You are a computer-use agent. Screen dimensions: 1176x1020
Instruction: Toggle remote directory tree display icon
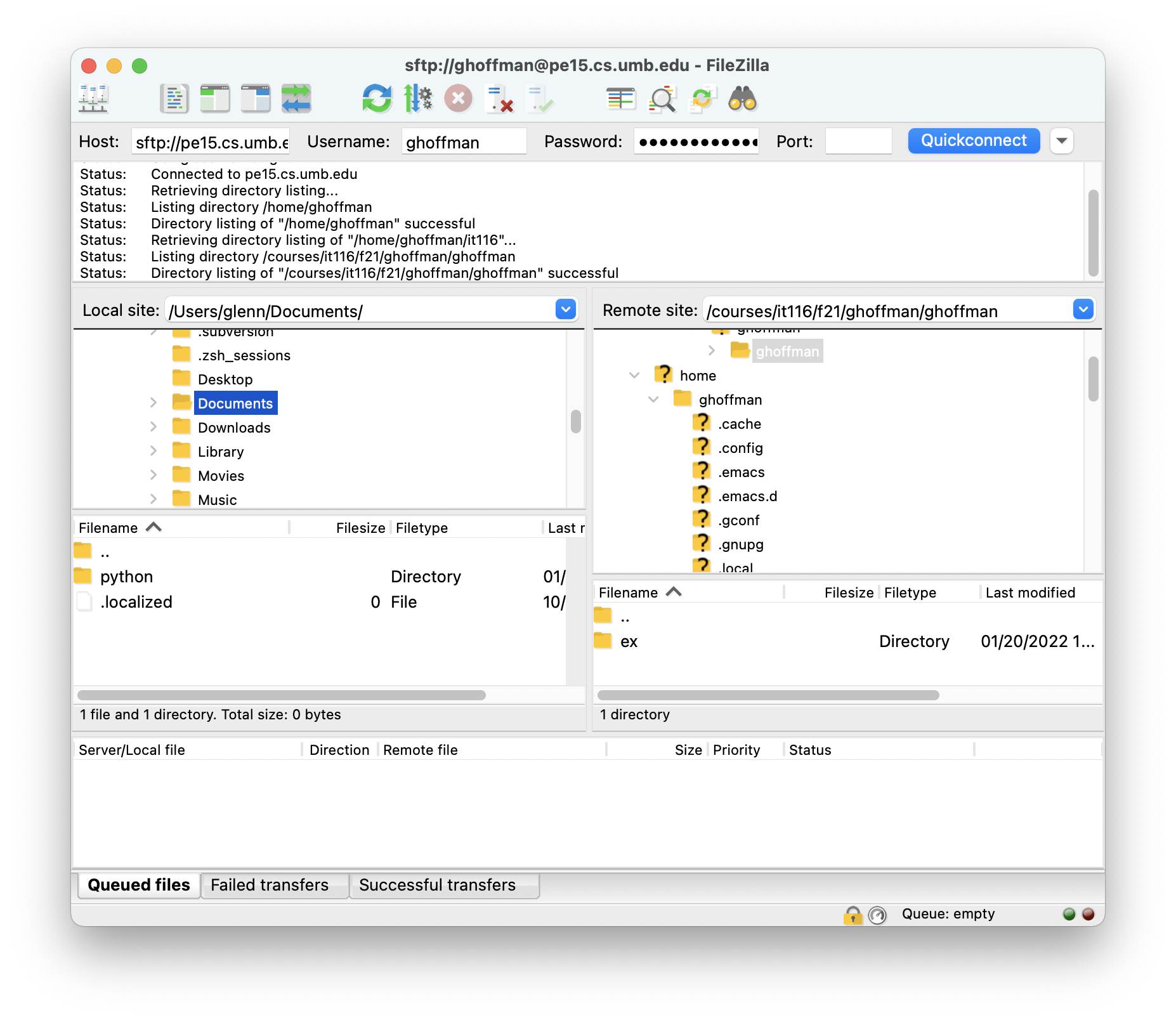pyautogui.click(x=256, y=100)
